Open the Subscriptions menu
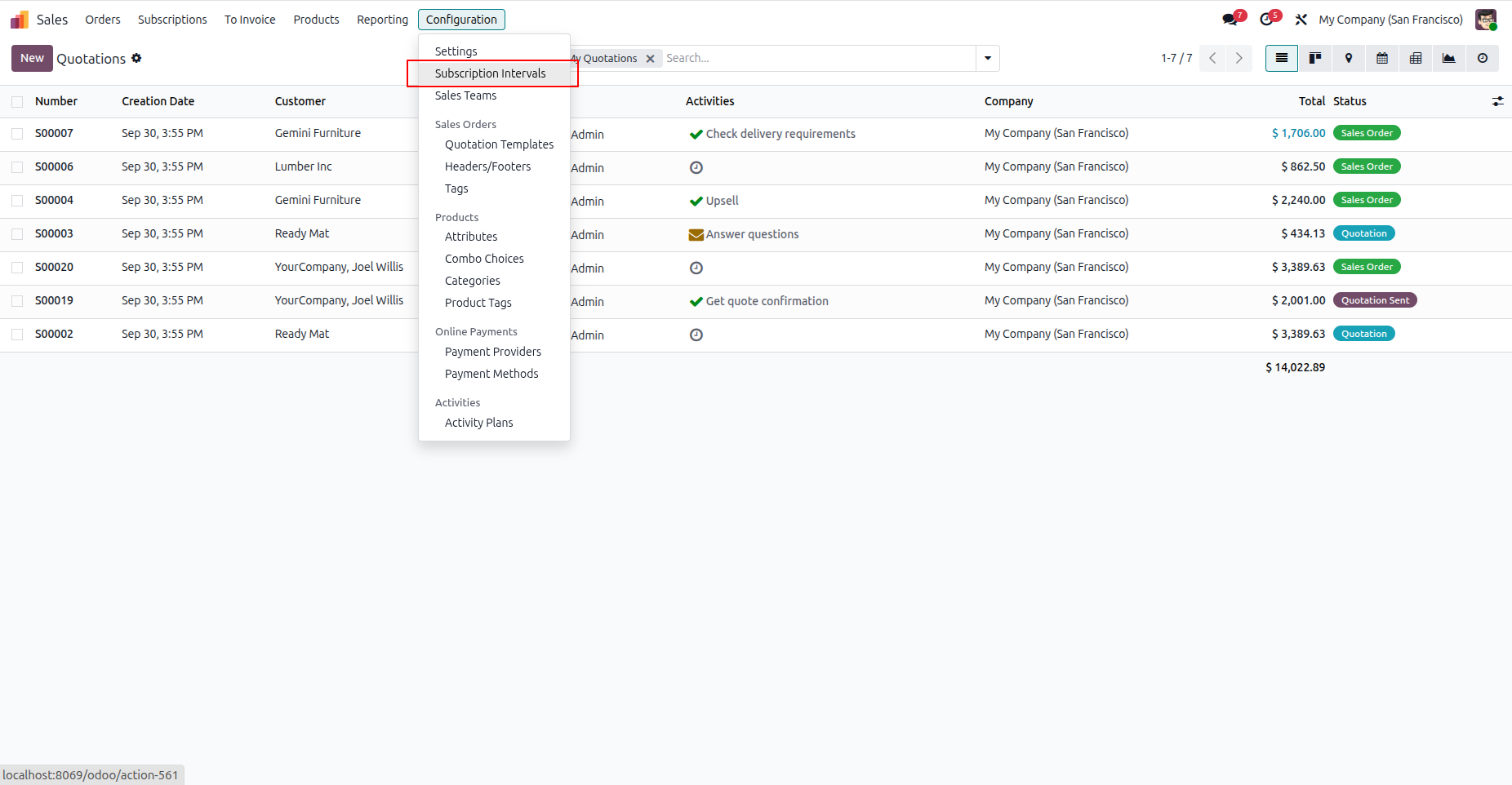Image resolution: width=1512 pixels, height=785 pixels. click(x=172, y=20)
